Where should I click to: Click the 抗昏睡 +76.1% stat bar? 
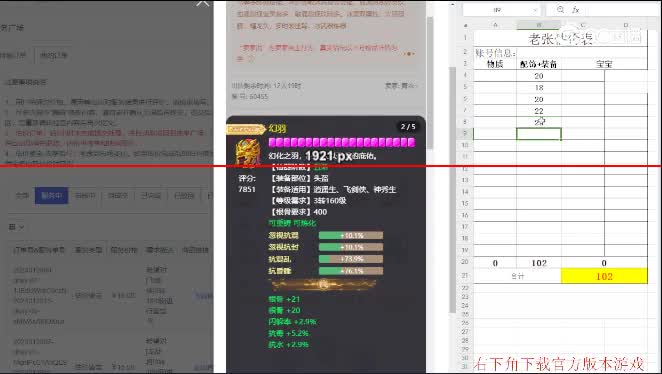tap(351, 271)
